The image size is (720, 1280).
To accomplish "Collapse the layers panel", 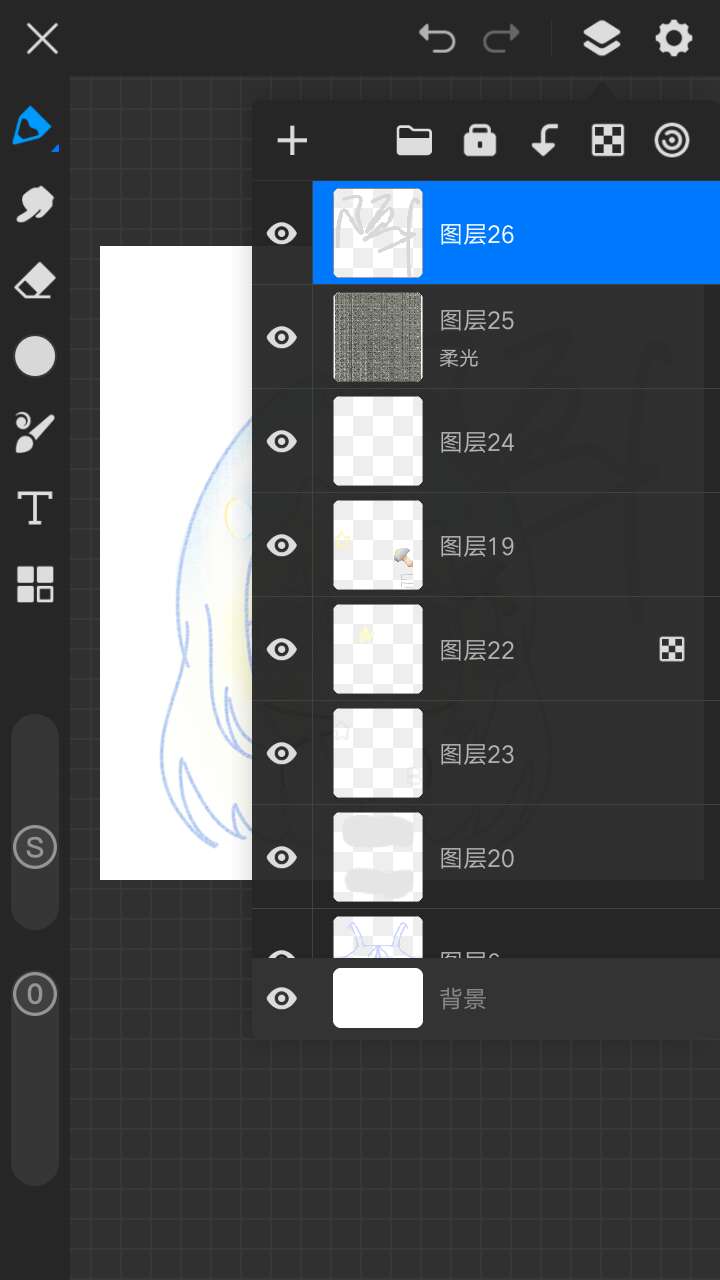I will 601,39.
